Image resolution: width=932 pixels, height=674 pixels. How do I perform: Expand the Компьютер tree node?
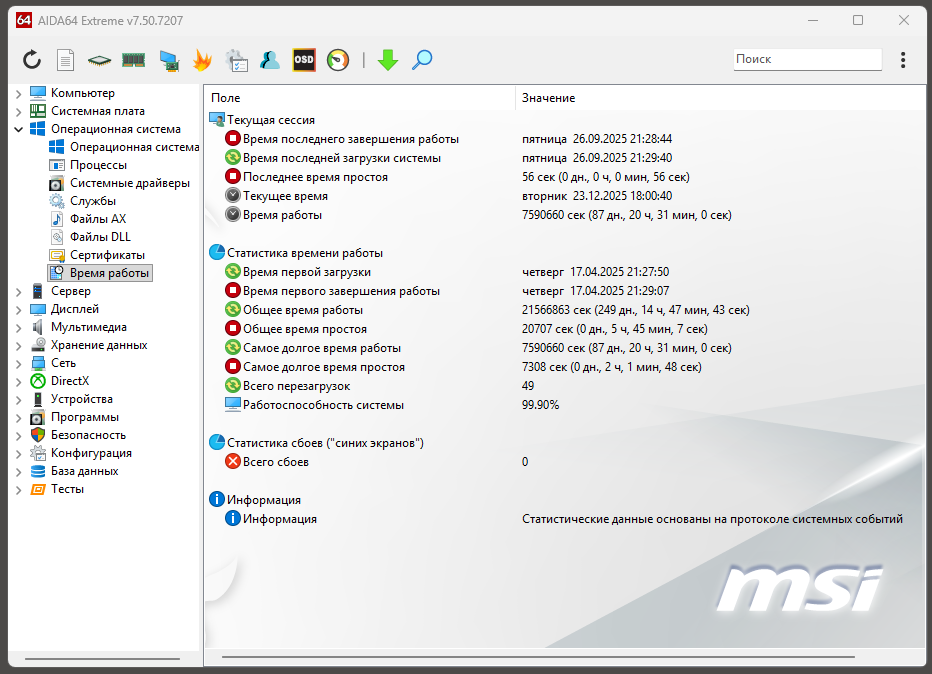tap(18, 93)
